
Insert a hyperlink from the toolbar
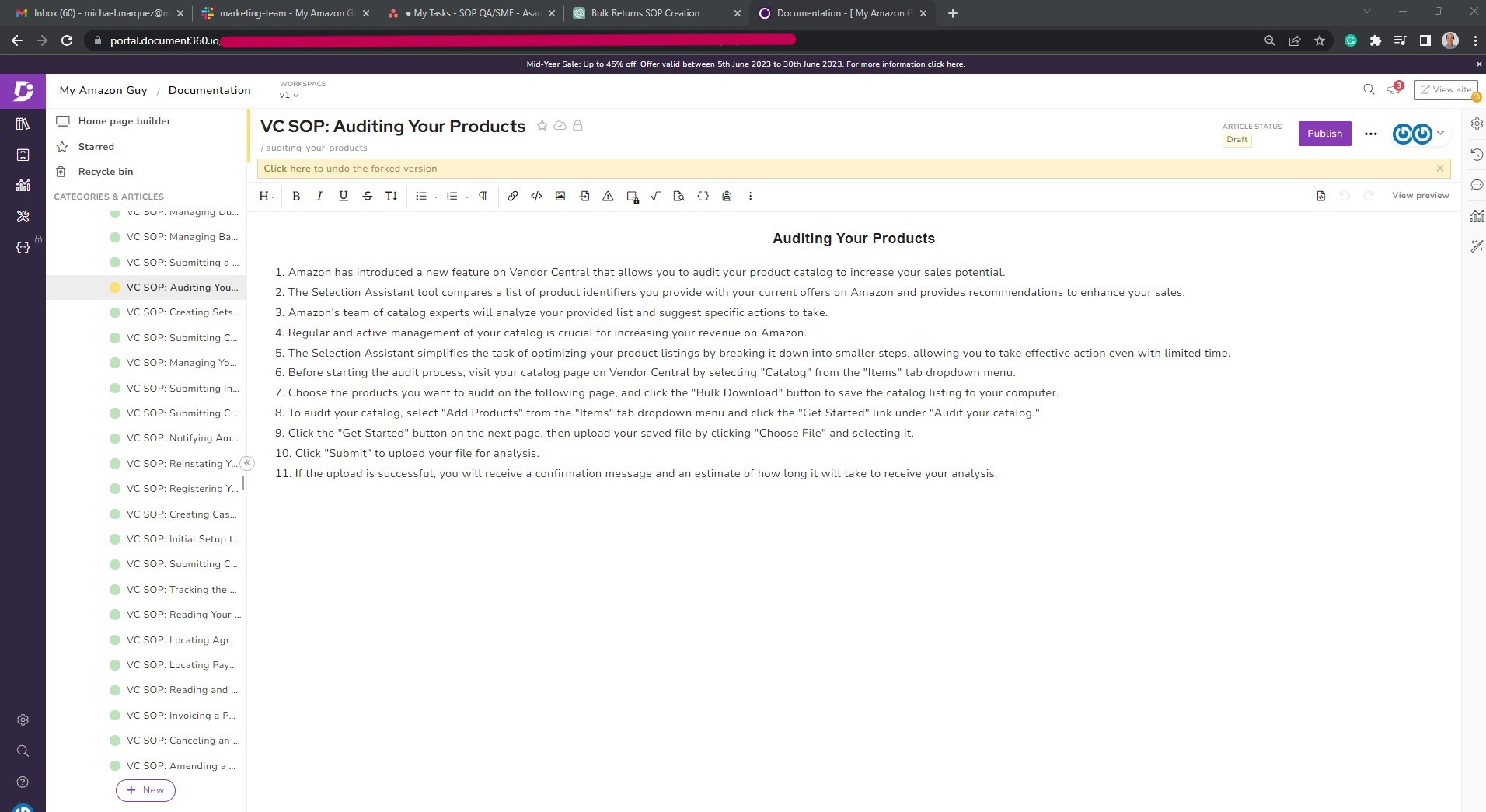(513, 197)
